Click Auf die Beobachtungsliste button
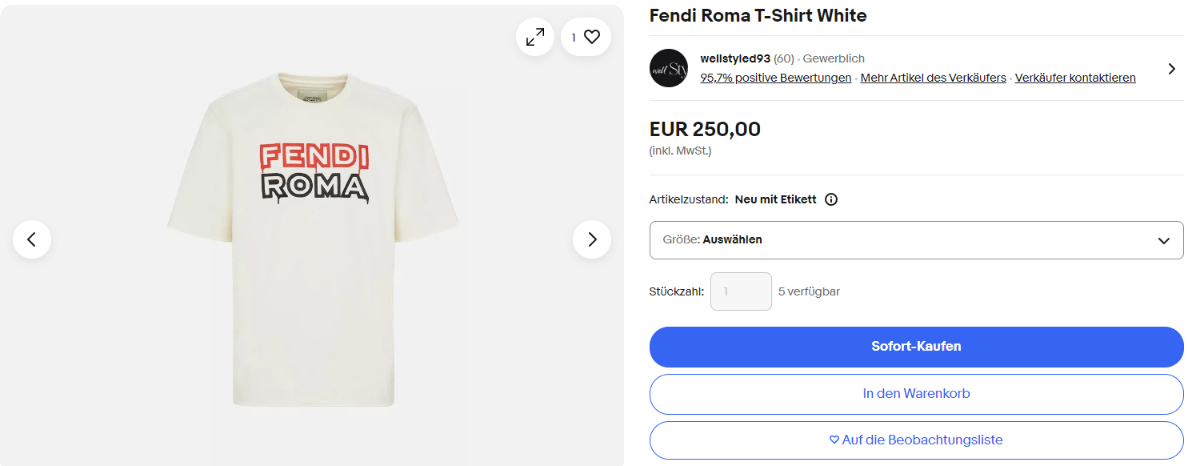Viewport: 1200px width, 466px height. (916, 440)
